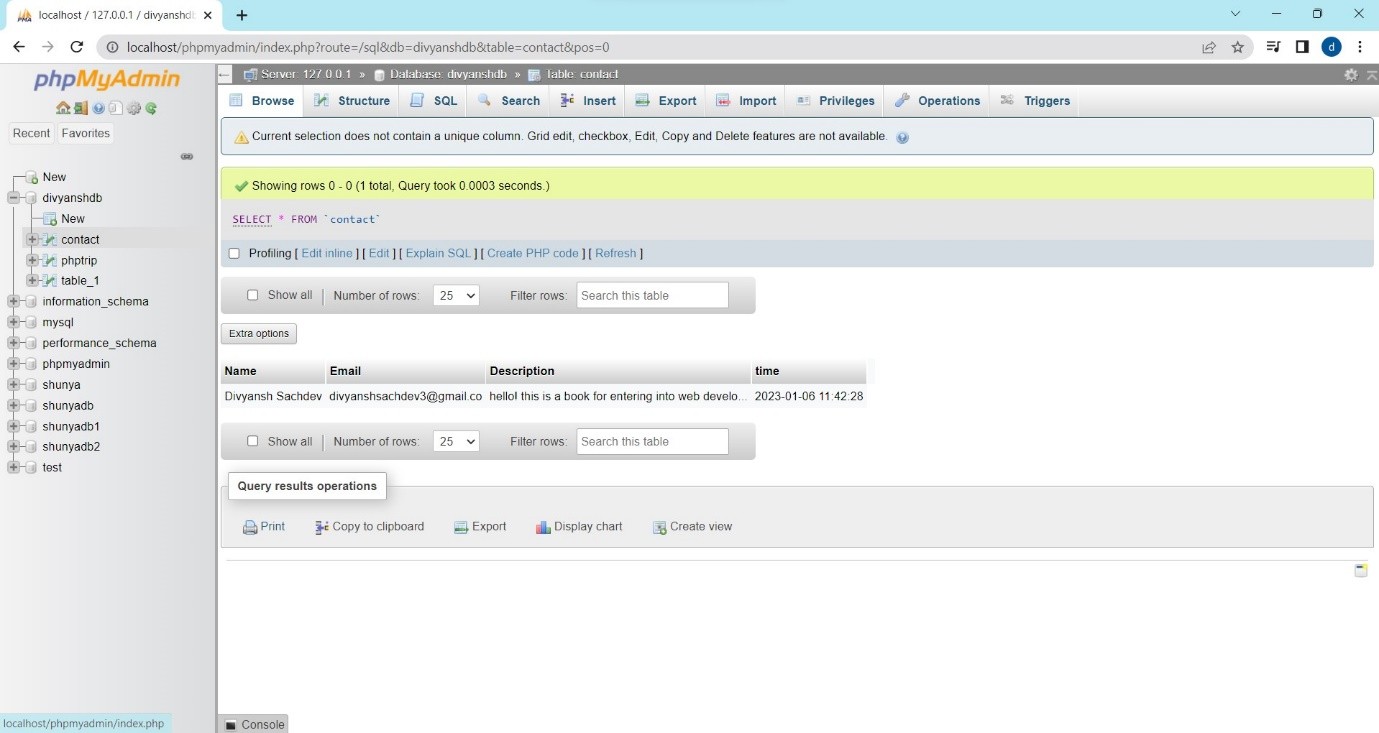Open the phpMyAdmin documentation icon

point(99,108)
